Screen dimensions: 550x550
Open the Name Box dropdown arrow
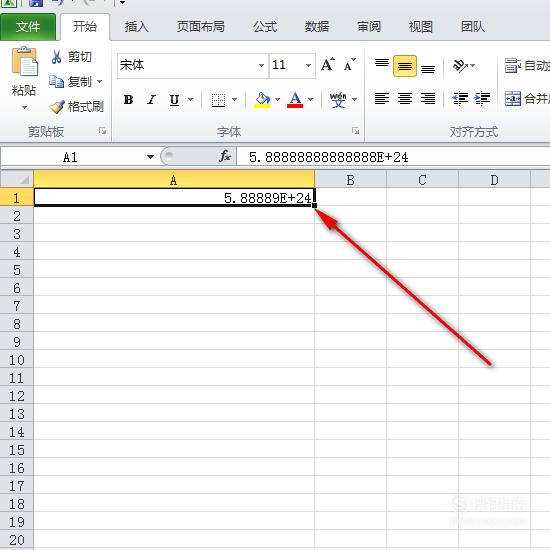click(150, 157)
